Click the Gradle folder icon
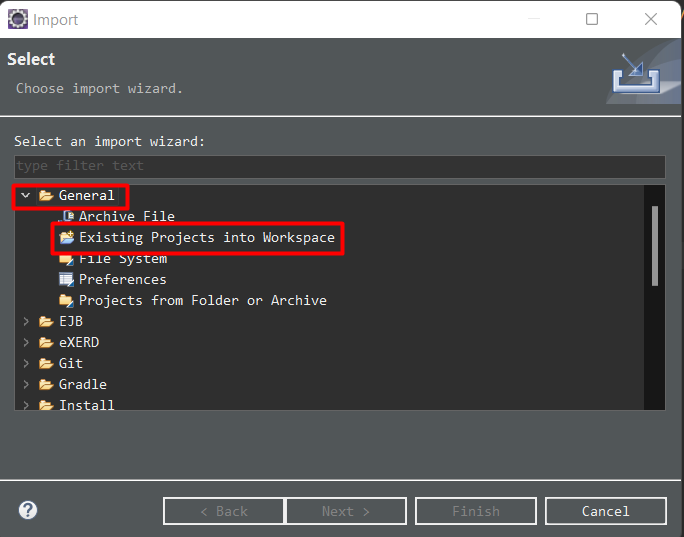 tap(46, 384)
